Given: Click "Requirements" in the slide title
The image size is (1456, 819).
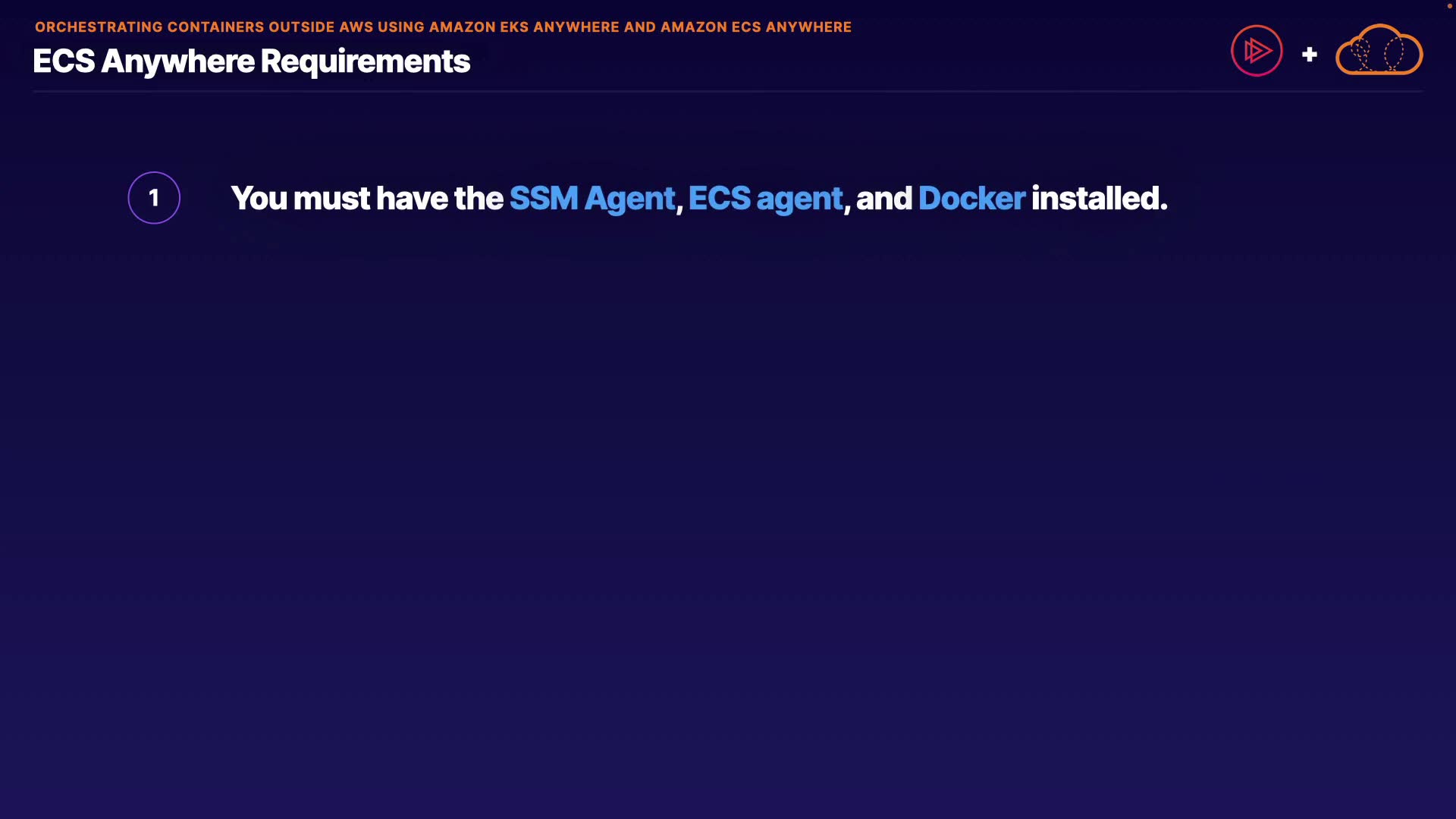Looking at the screenshot, I should [365, 61].
